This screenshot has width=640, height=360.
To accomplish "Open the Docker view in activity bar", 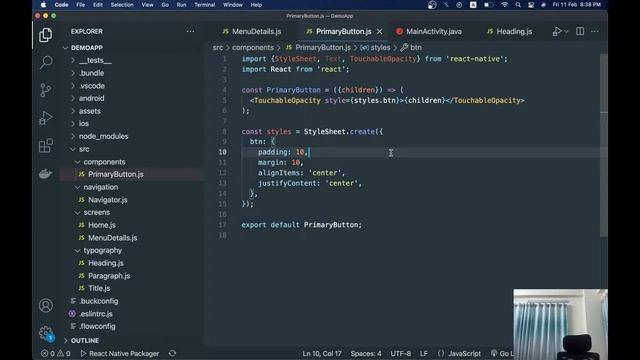I will click(45, 173).
